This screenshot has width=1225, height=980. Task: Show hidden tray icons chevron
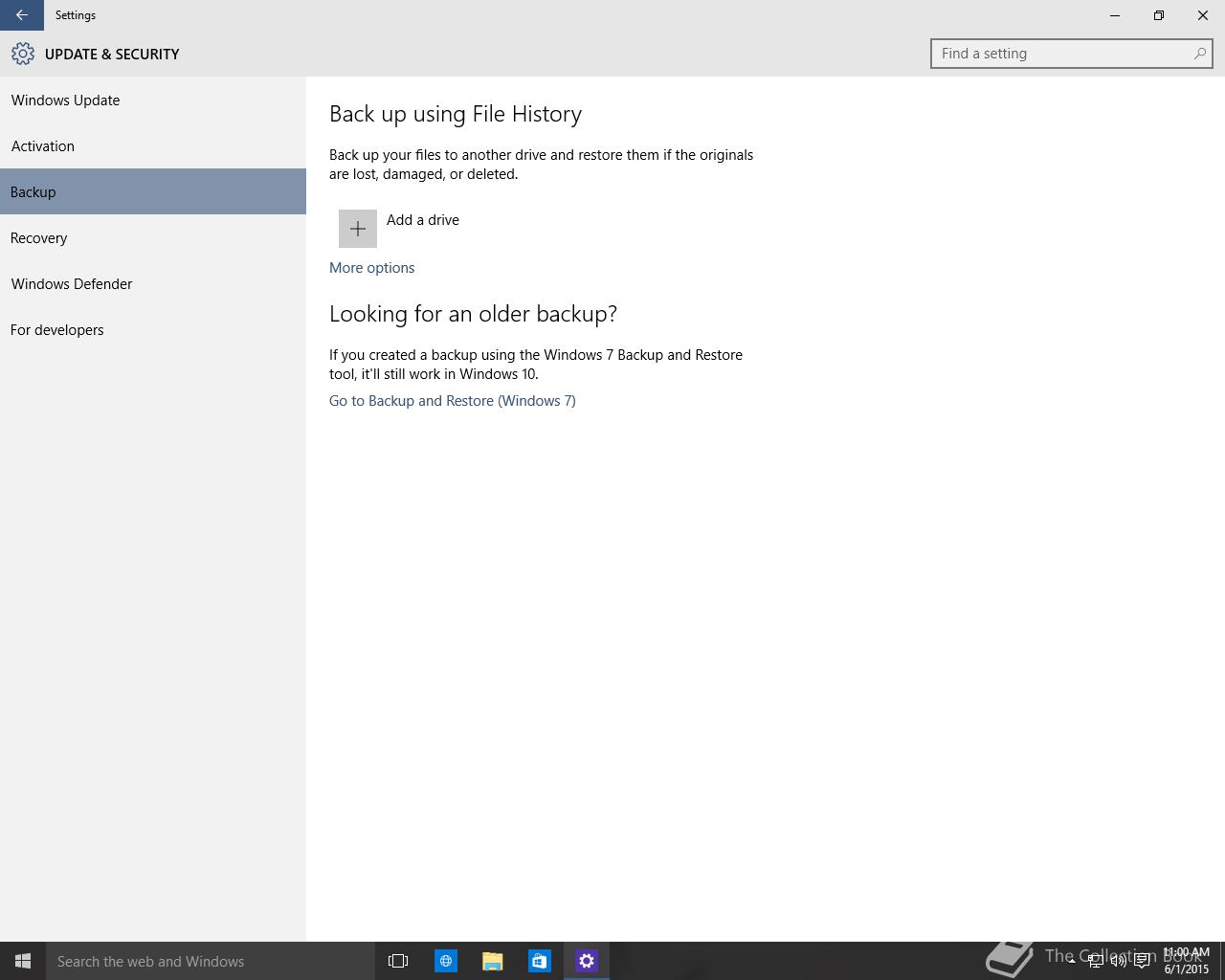click(x=1072, y=961)
